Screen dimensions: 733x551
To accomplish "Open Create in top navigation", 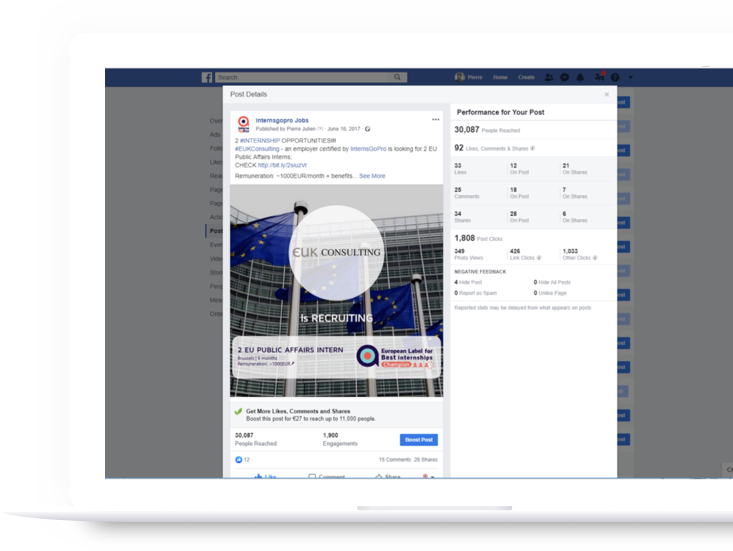I will pos(526,77).
